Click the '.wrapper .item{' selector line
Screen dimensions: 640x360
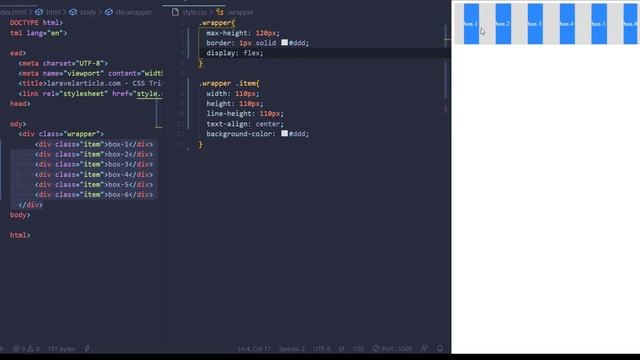pyautogui.click(x=229, y=83)
